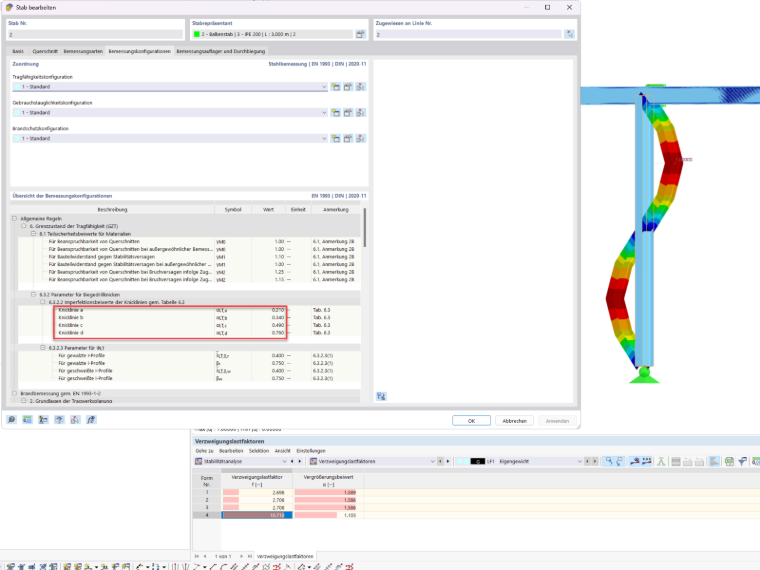Viewport: 760px width, 570px height.
Task: Click the edit icon beside Brandschutzkonfiguration
Action: [x=348, y=138]
